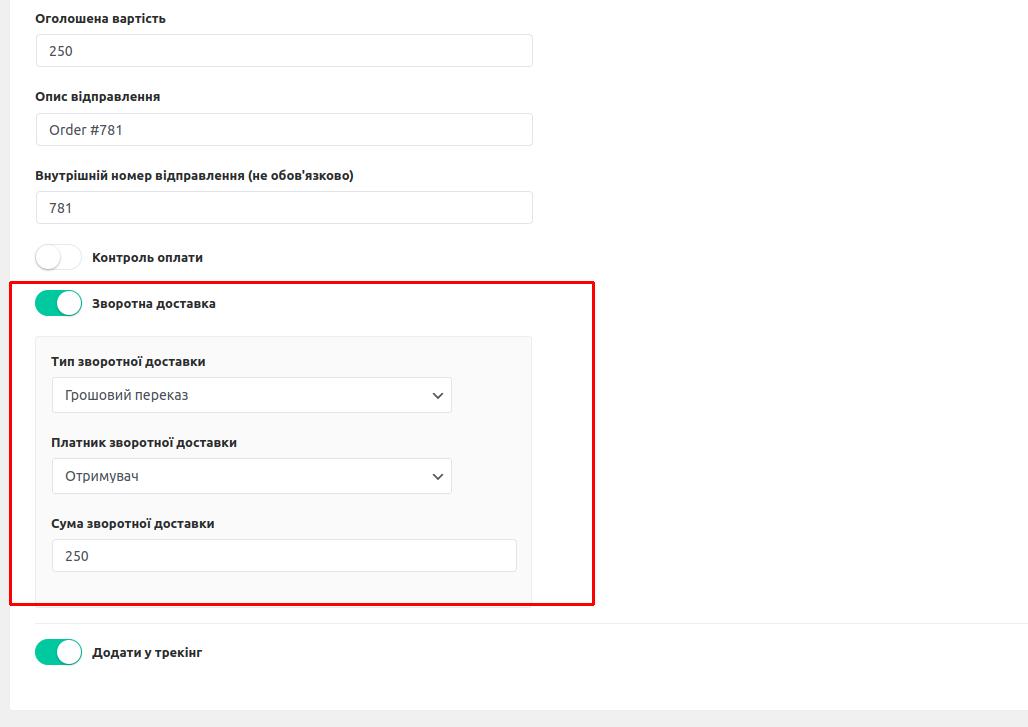Click the chevron arrow in Грошовий переказ select
1028x727 pixels.
[437, 396]
